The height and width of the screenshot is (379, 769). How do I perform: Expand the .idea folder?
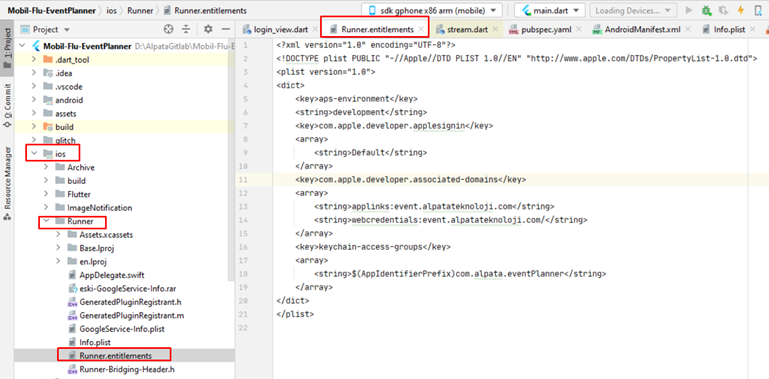tap(34, 73)
